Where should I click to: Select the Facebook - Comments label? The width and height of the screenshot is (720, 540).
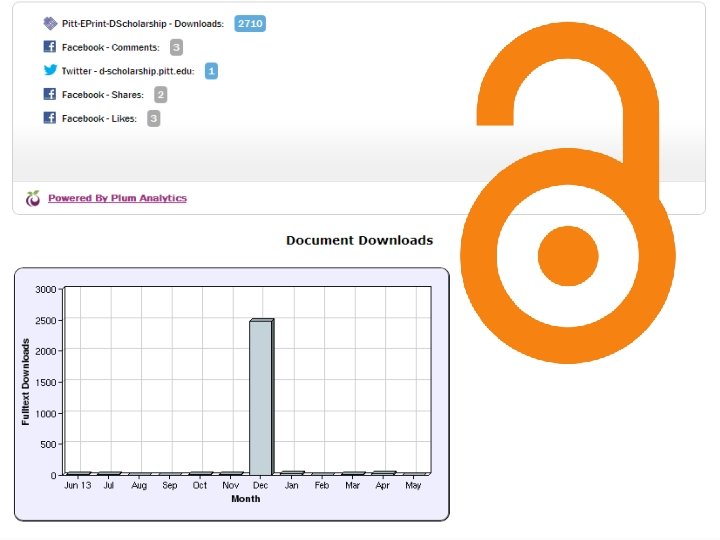click(111, 47)
